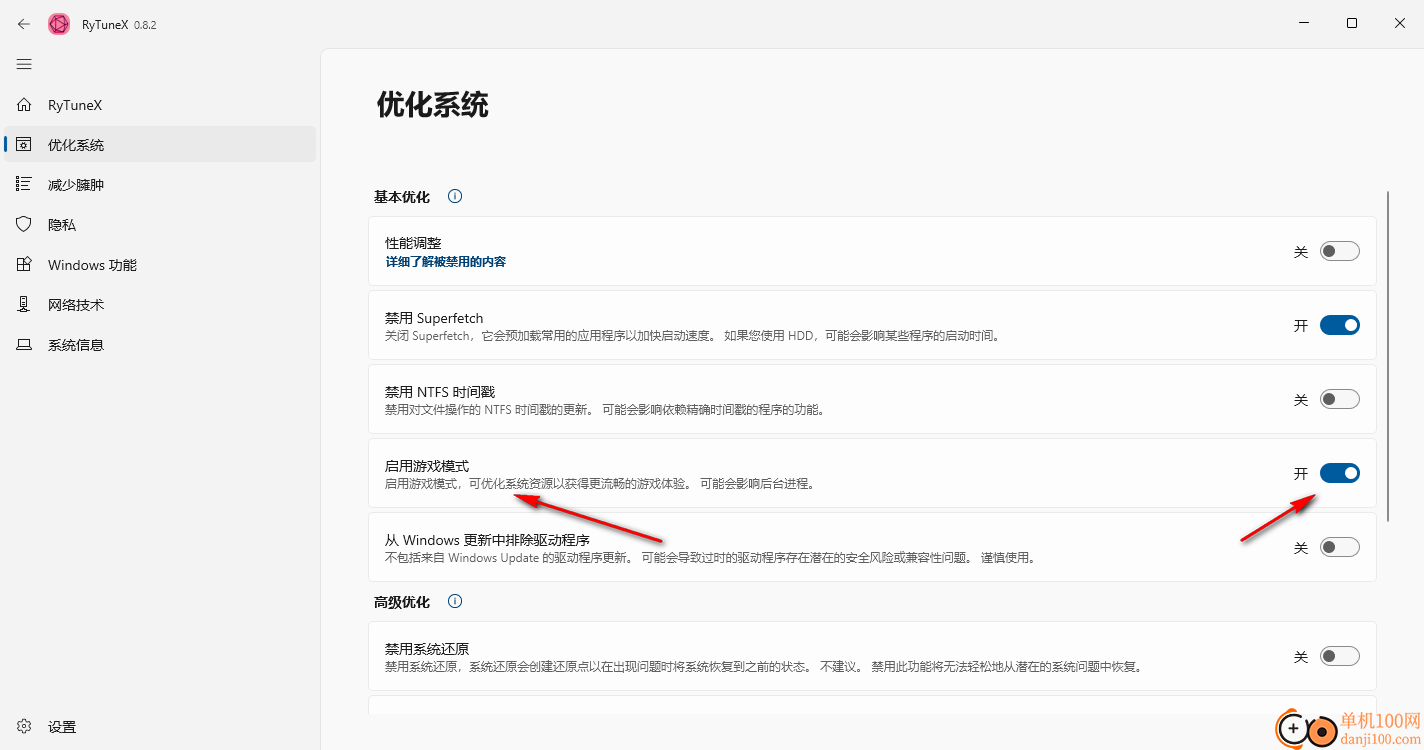The width and height of the screenshot is (1424, 750).
Task: Click the 基本优化 section heading
Action: pos(402,197)
